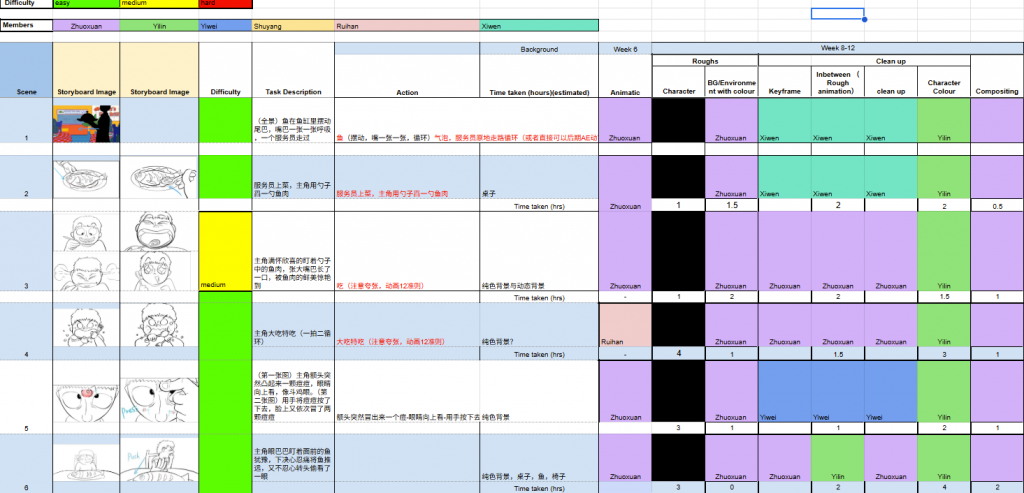Click the Xiwen cell in the Members row
This screenshot has height=493, width=1024.
pyautogui.click(x=539, y=25)
